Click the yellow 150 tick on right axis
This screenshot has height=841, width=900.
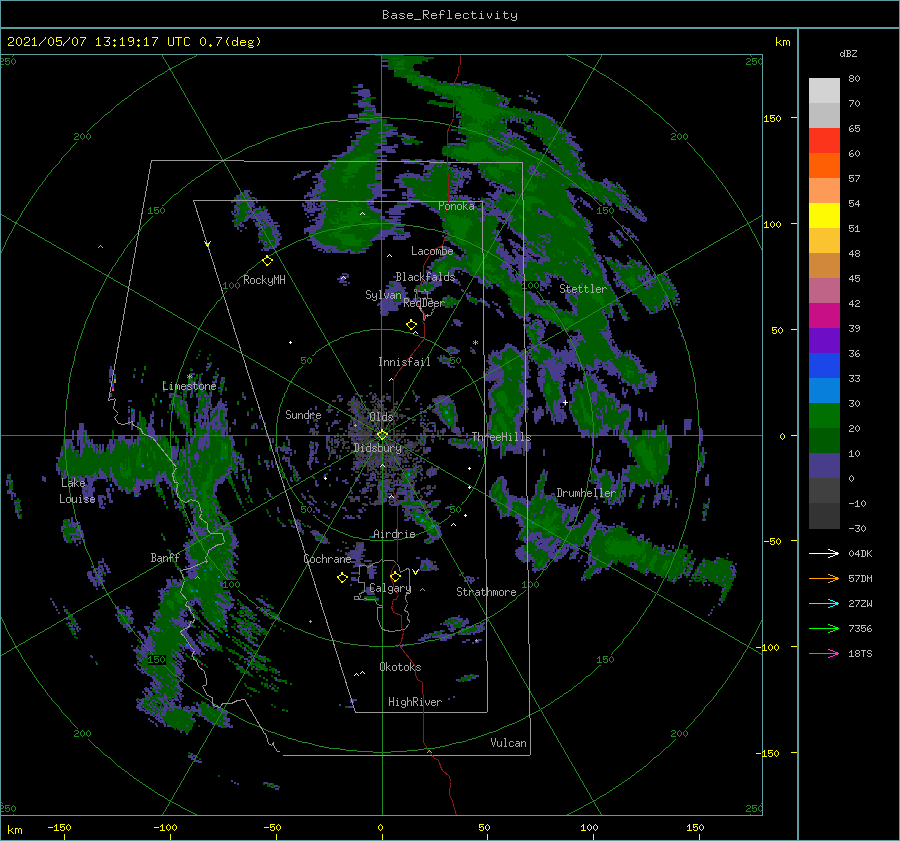point(773,118)
